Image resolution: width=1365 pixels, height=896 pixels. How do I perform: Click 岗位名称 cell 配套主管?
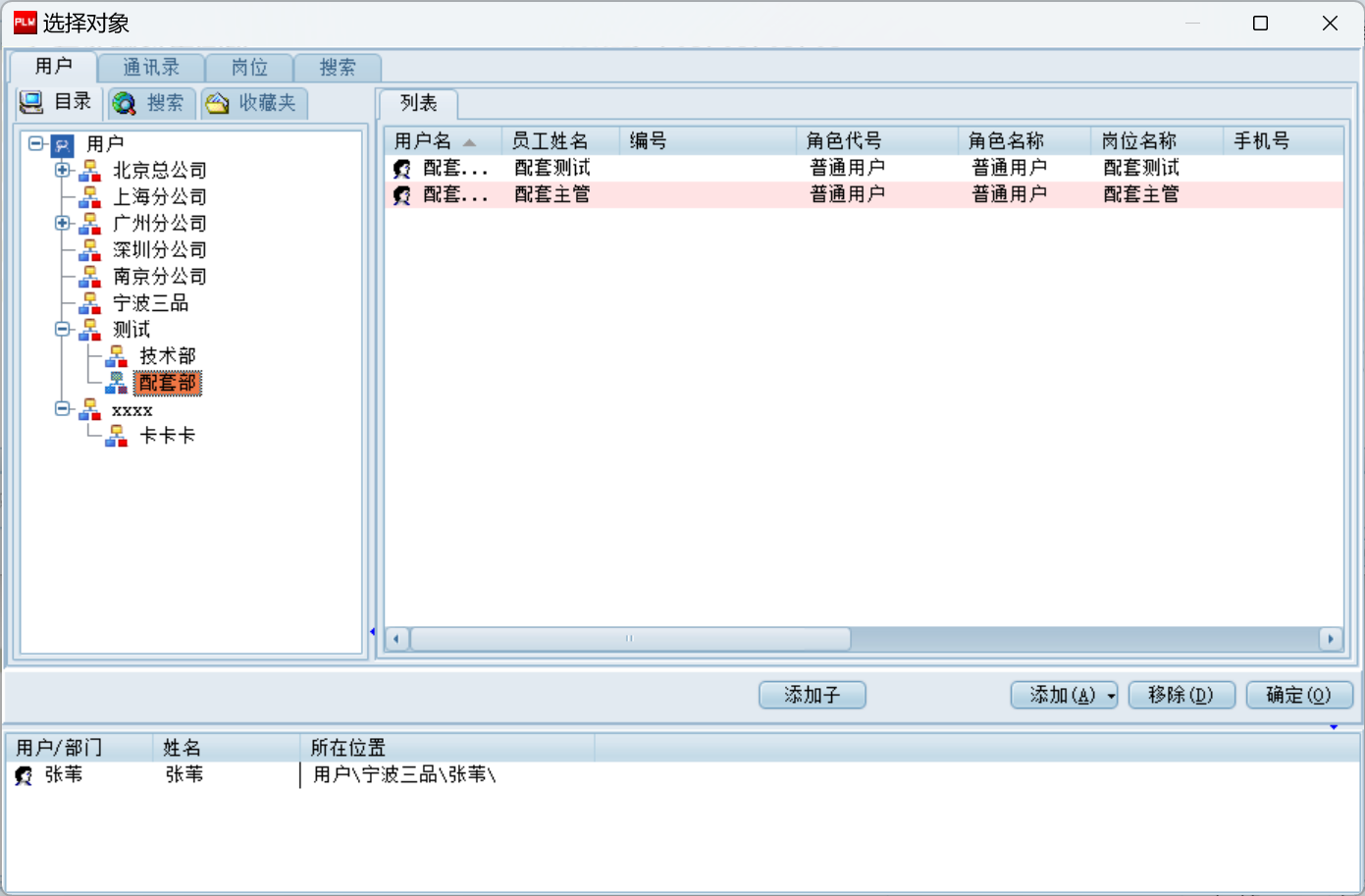[x=1141, y=195]
